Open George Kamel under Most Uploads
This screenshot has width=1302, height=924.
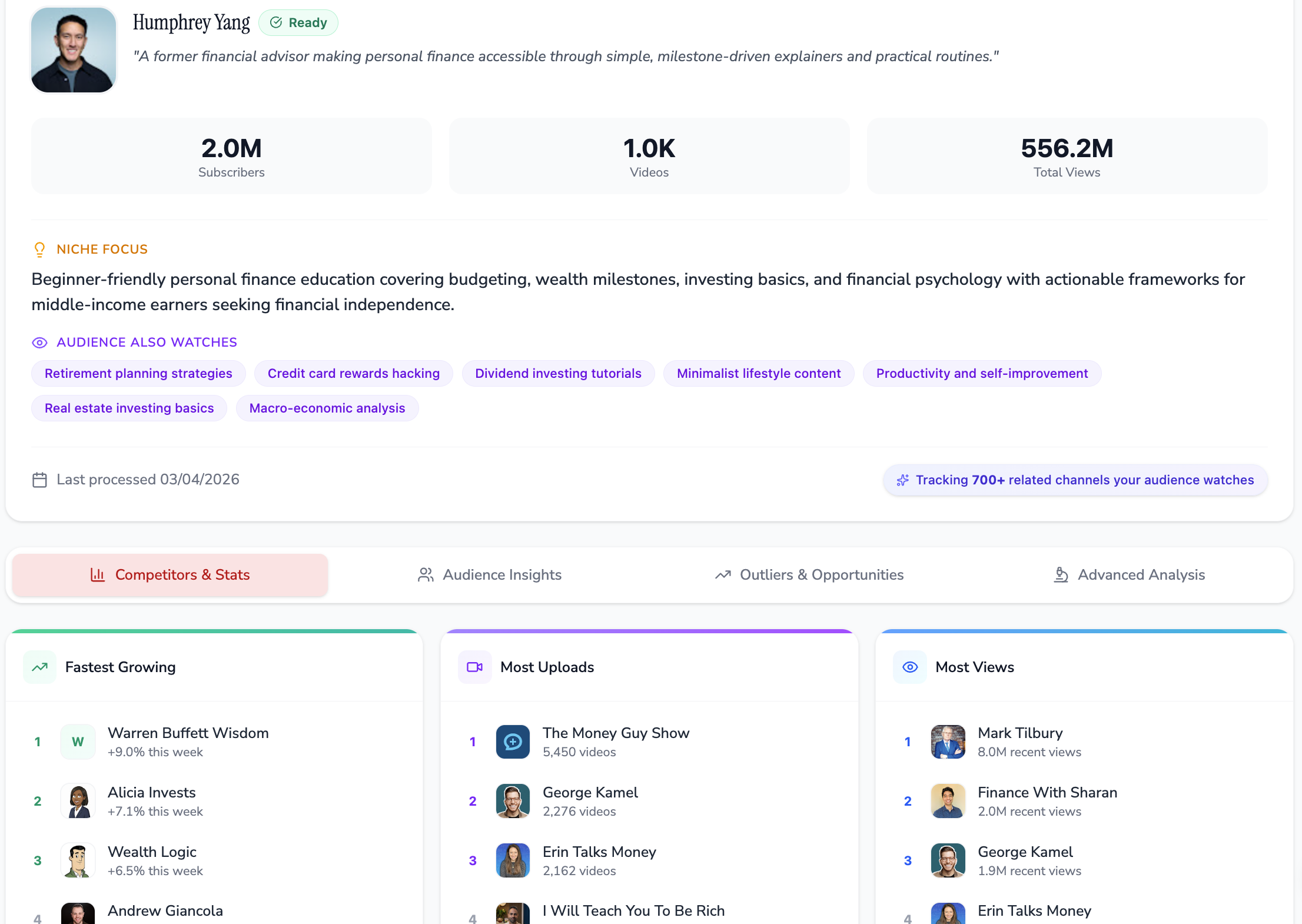[590, 792]
